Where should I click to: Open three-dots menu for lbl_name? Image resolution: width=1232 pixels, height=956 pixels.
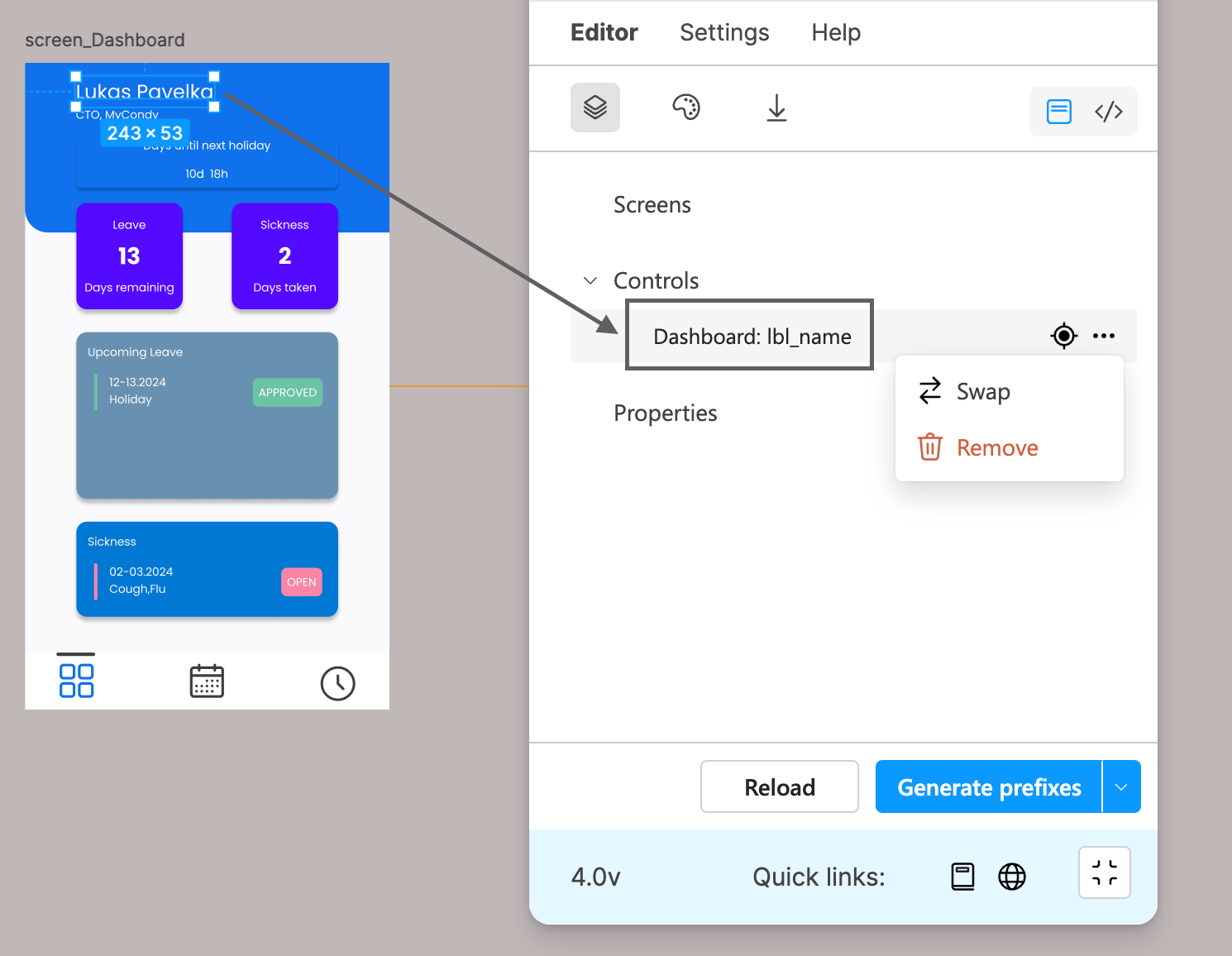1104,336
